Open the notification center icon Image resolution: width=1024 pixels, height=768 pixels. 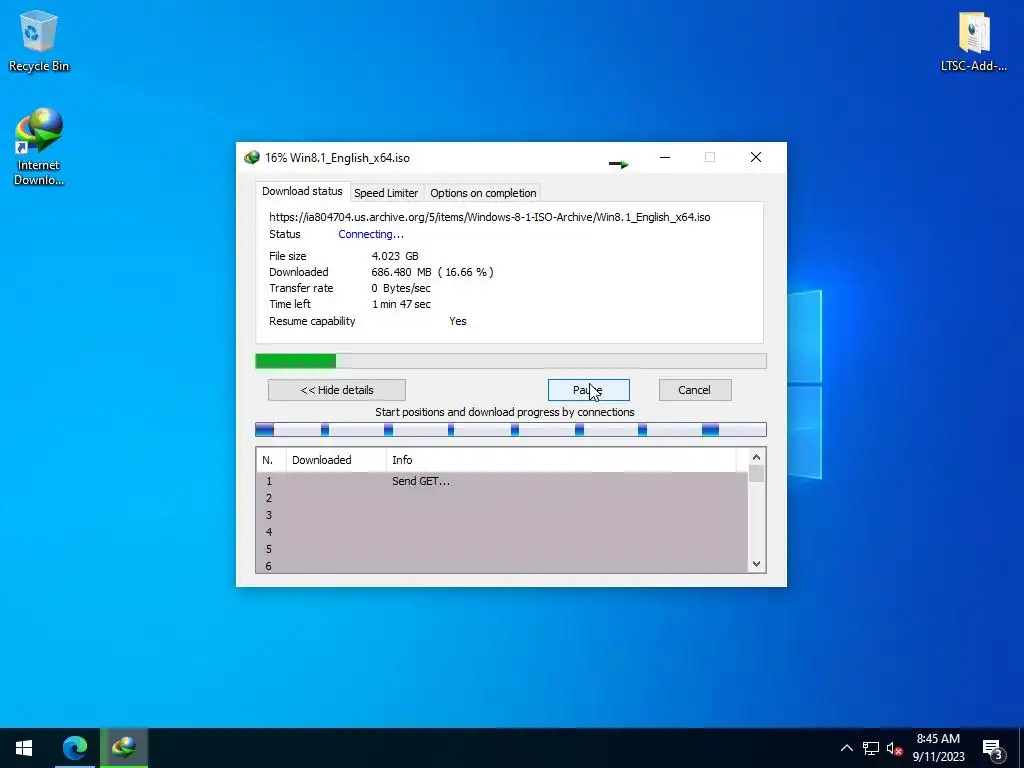point(993,748)
